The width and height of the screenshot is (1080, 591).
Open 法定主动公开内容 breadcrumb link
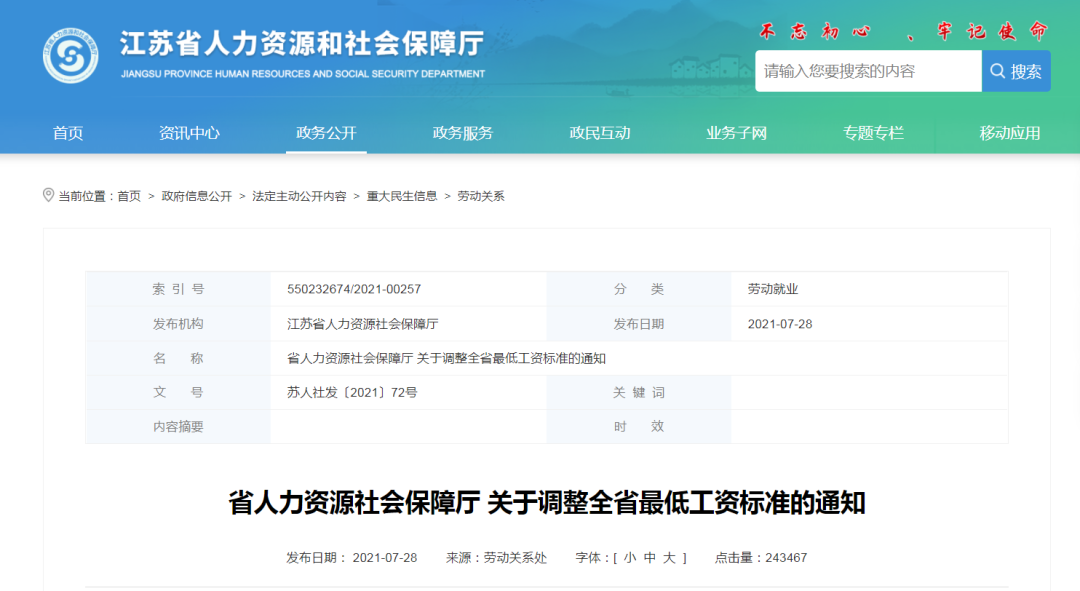coord(299,196)
